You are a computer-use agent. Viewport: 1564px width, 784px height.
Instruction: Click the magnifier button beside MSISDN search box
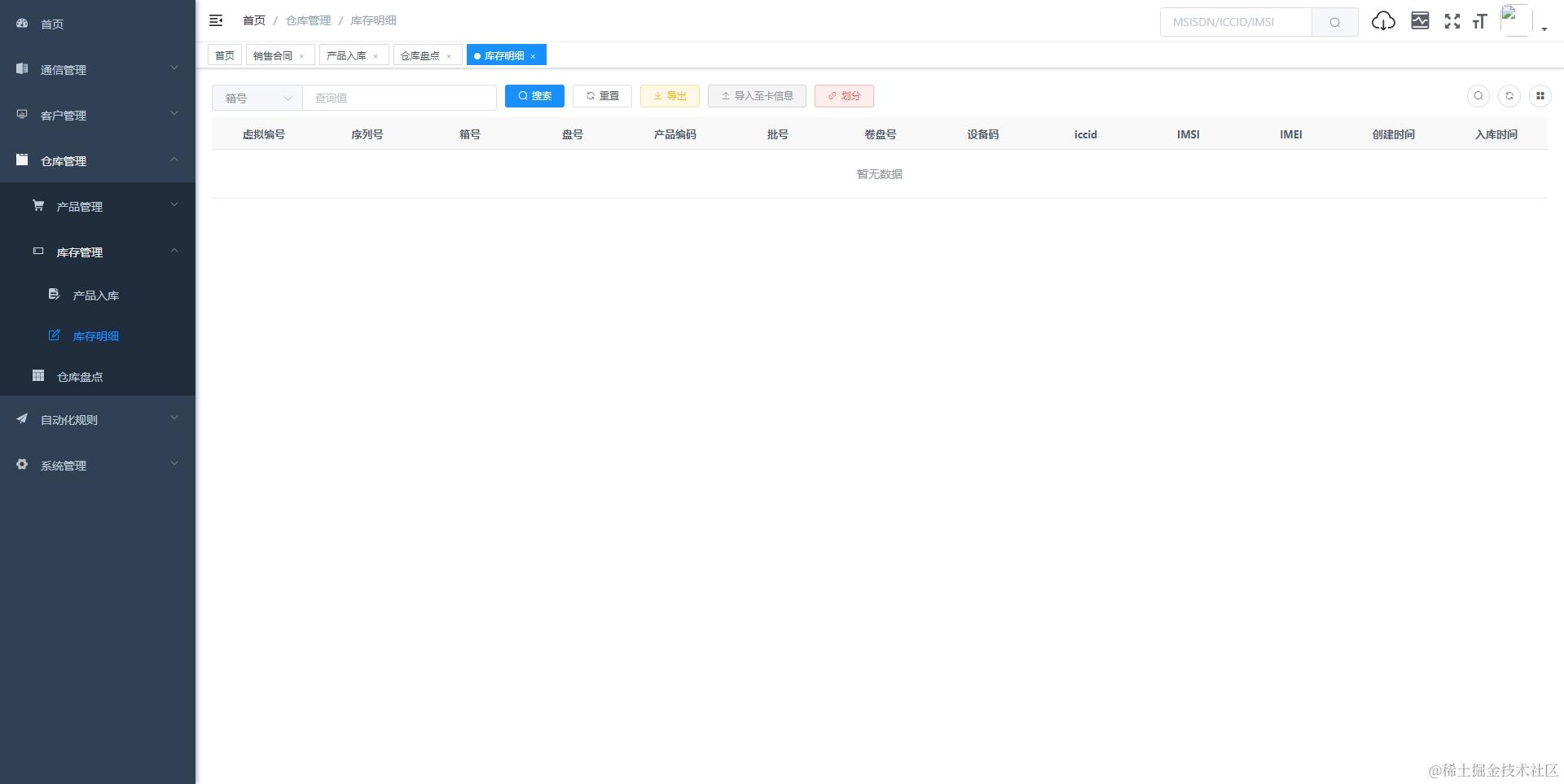click(1335, 22)
